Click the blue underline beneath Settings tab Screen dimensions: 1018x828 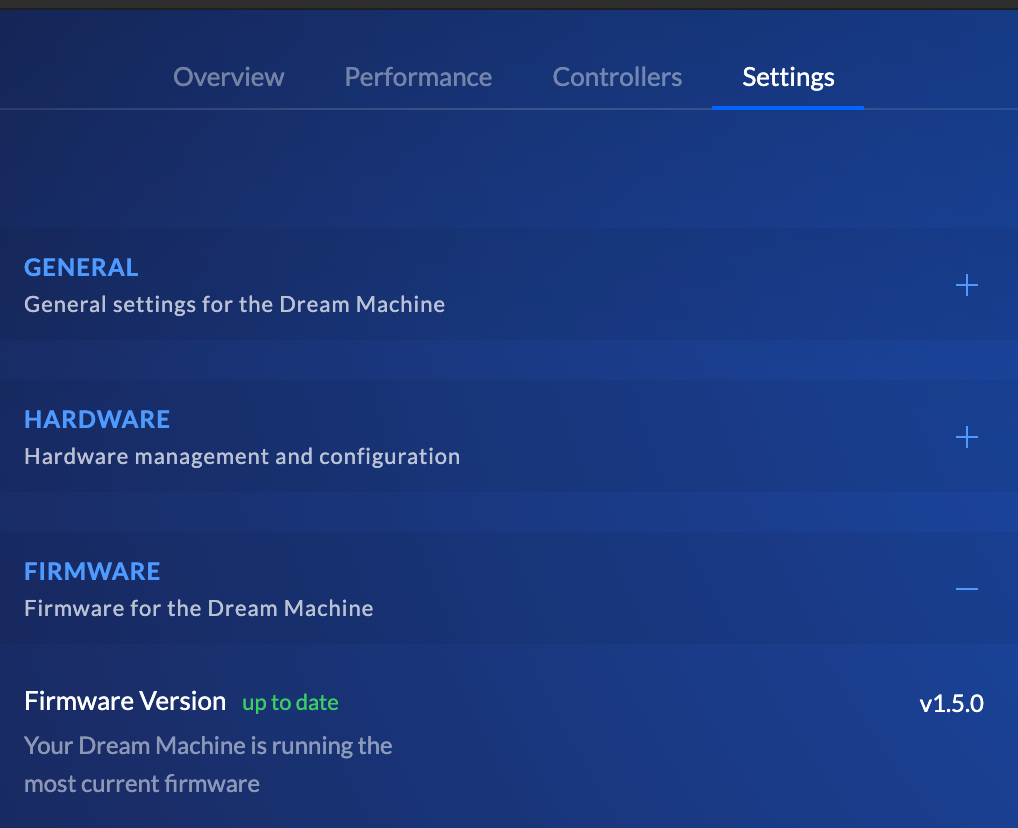[x=788, y=106]
